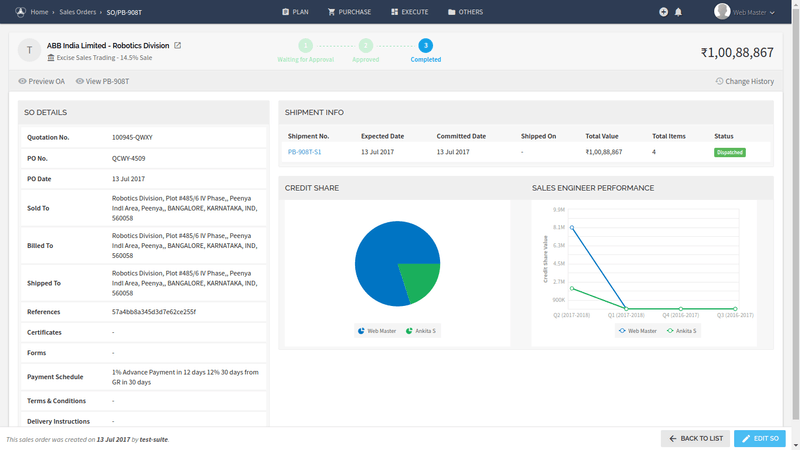Click the plus add icon in top bar
Screen dimensions: 800x450
click(x=663, y=12)
